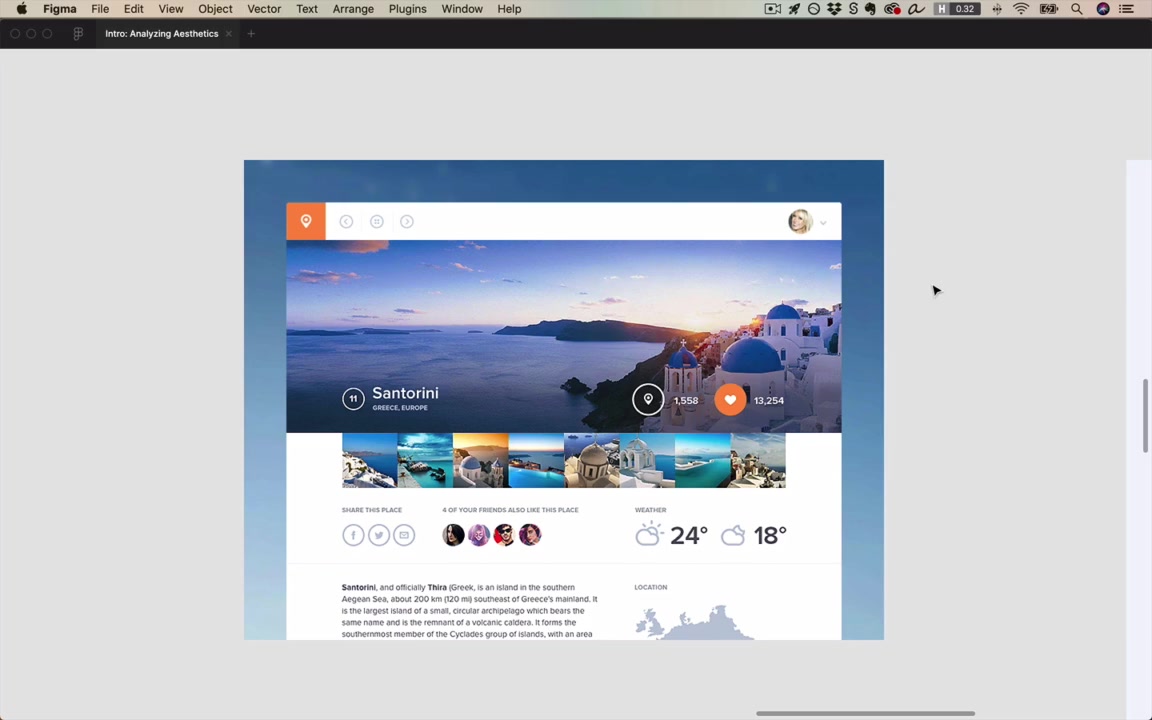Close the Intro: Analyzing Aesthetics tab
The height and width of the screenshot is (720, 1152).
(x=228, y=34)
